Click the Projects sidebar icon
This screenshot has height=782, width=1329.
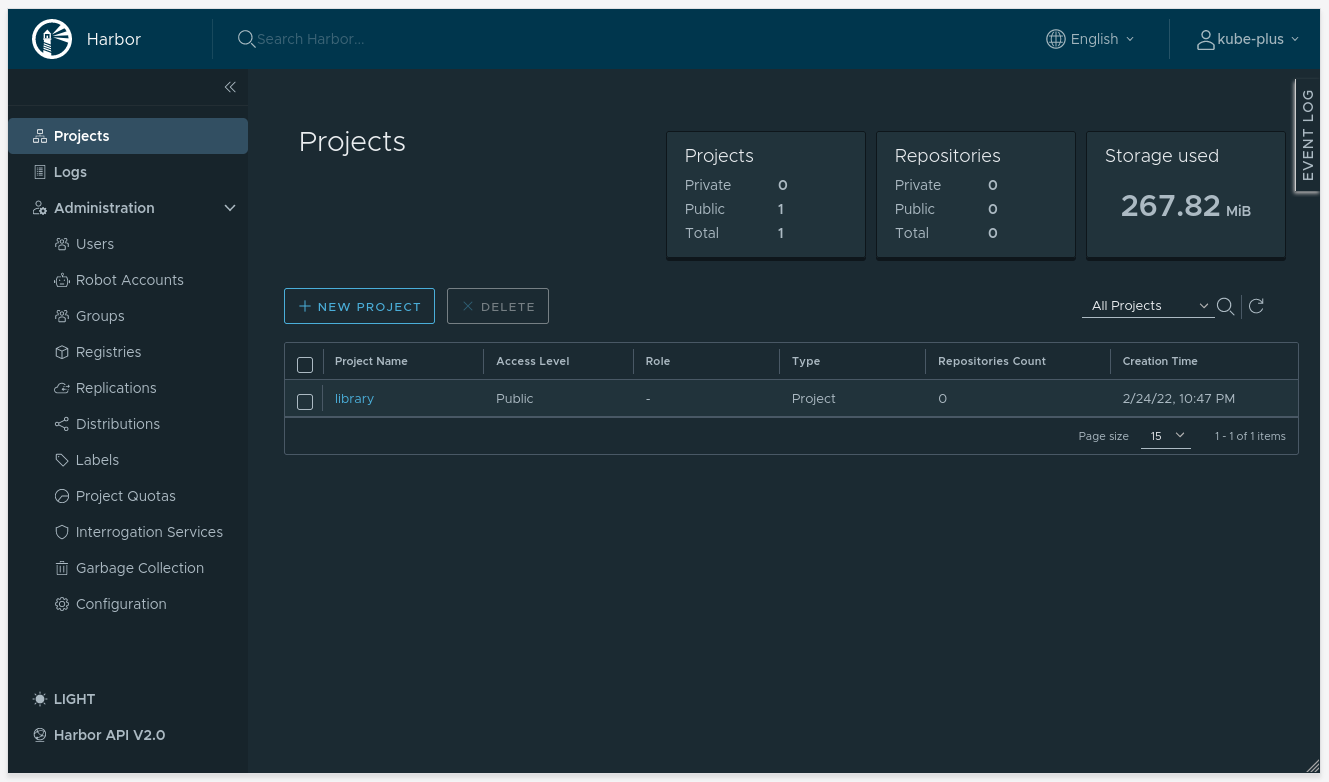pos(40,136)
